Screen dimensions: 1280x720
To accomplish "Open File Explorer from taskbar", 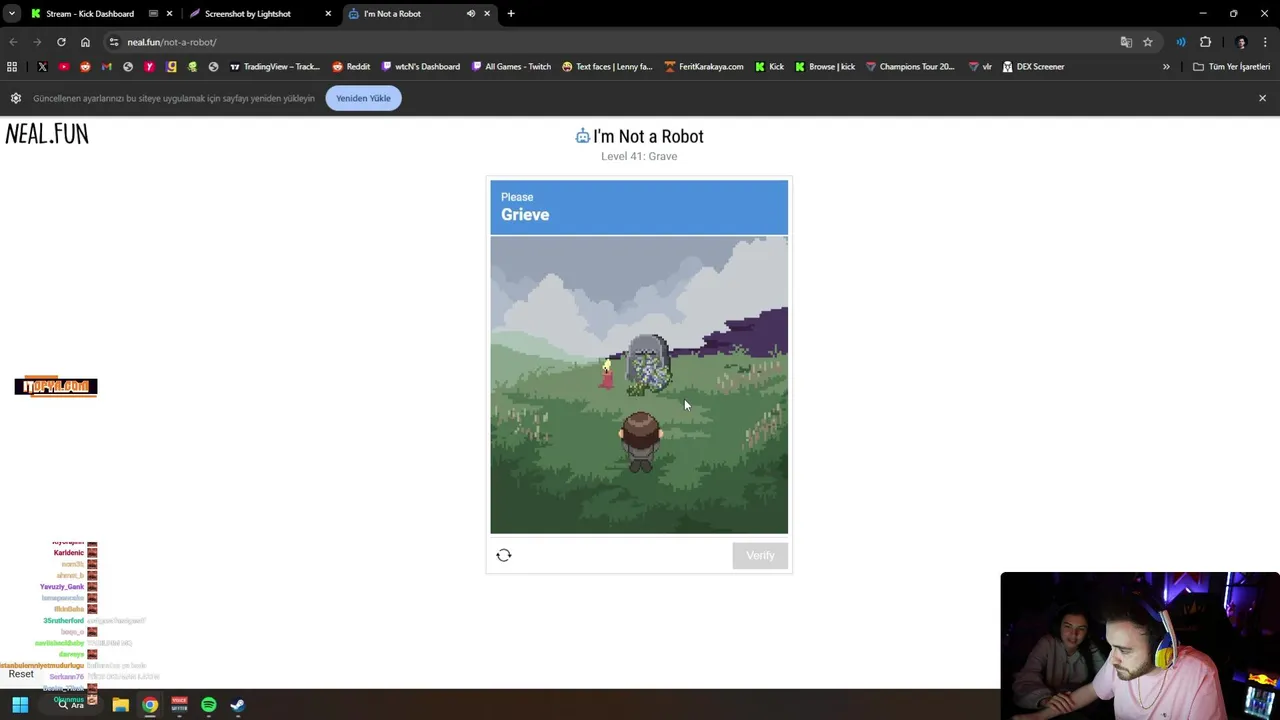I will [120, 705].
